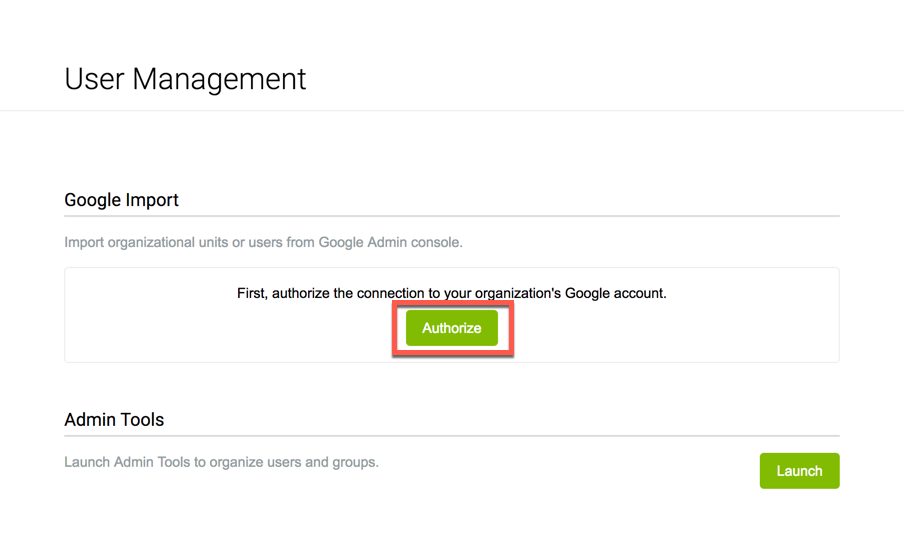Launch Admin Tools with the Launch button
Viewport: 904px width, 553px height.
799,471
